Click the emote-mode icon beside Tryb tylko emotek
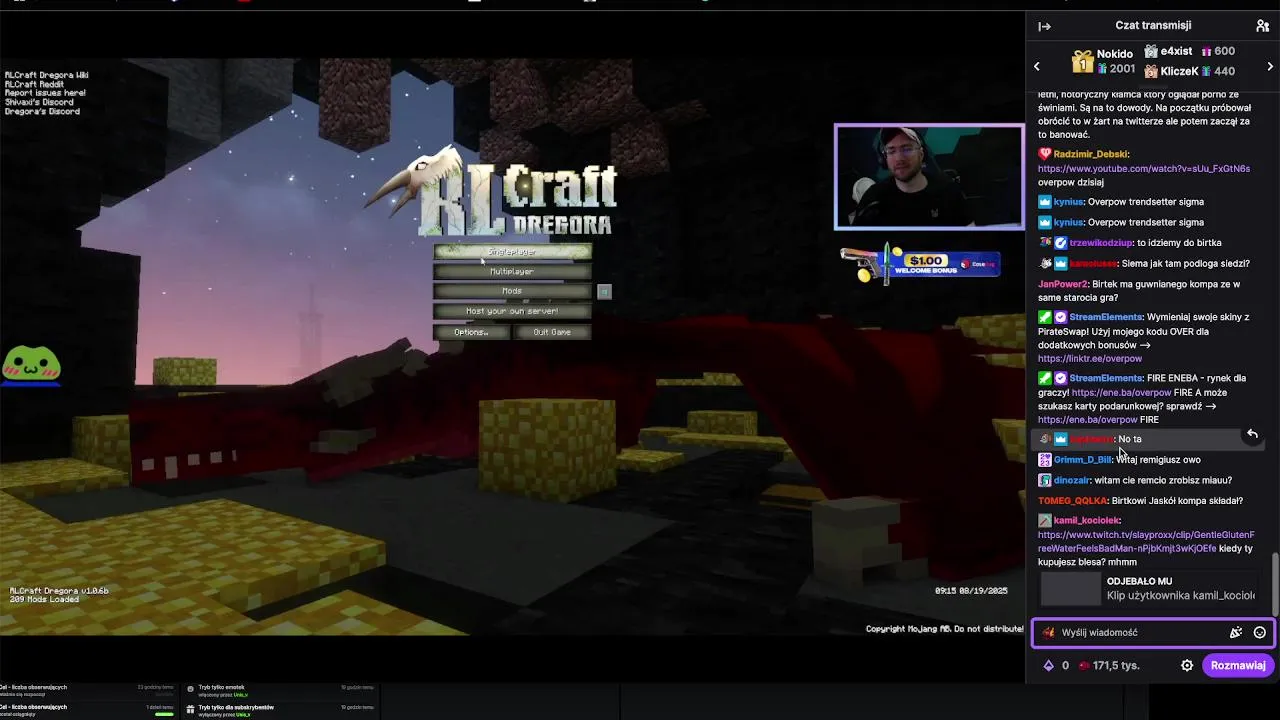The image size is (1280, 720). tap(190, 690)
